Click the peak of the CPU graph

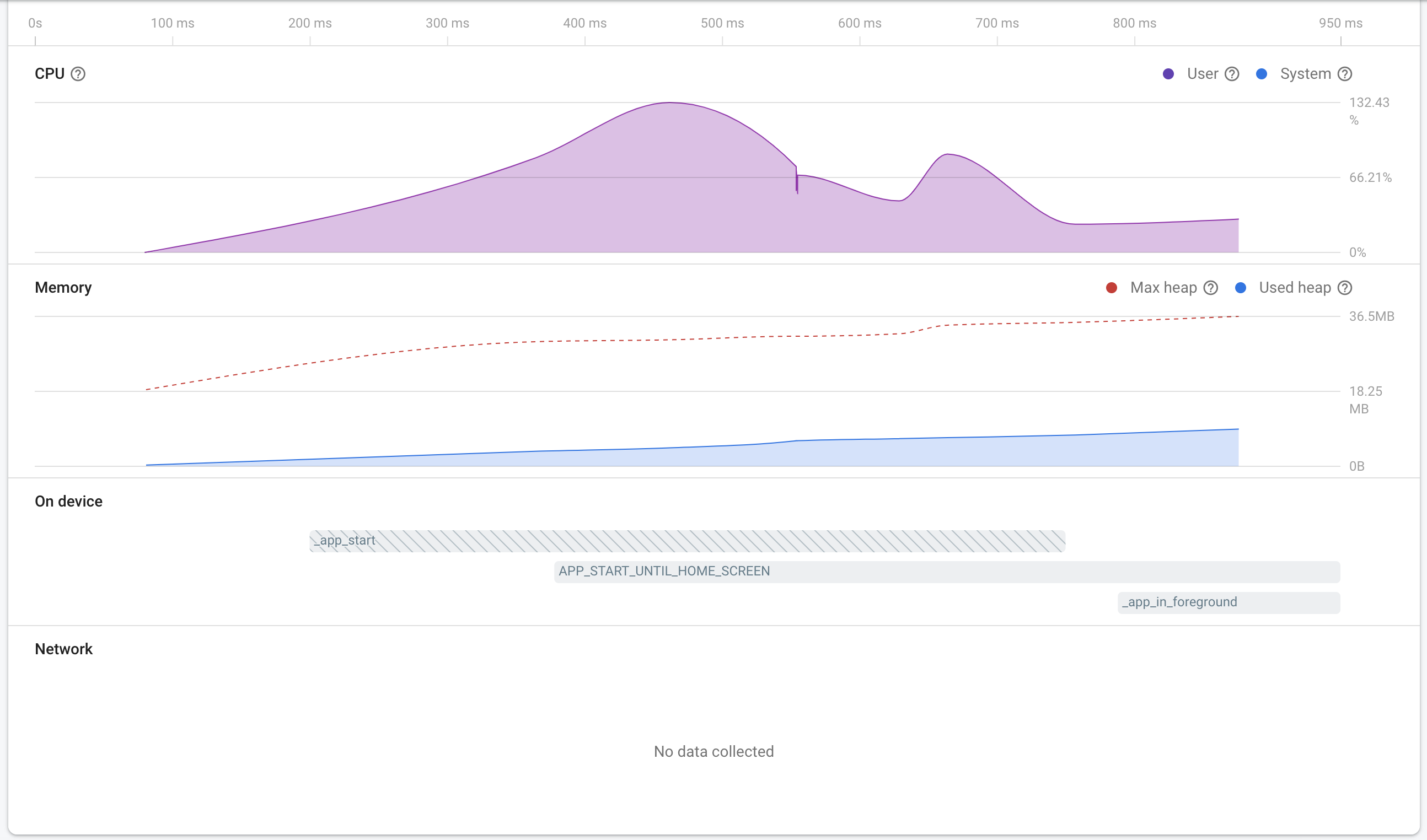click(x=670, y=104)
